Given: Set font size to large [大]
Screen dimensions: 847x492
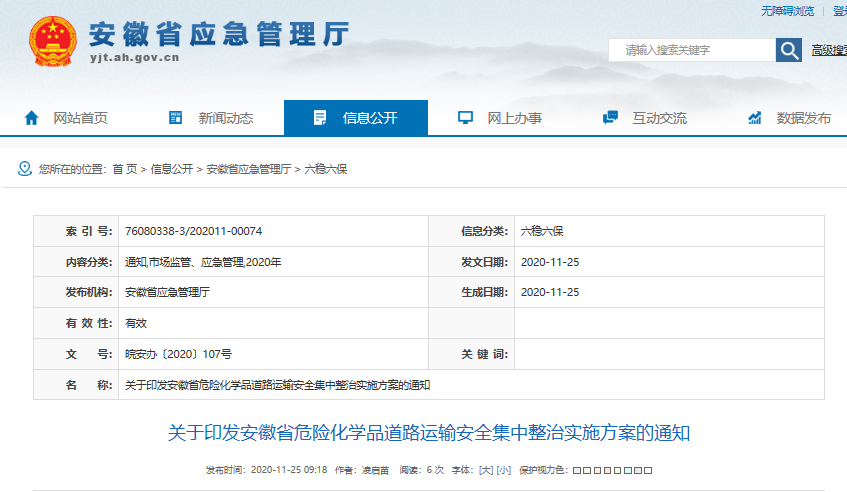Looking at the screenshot, I should (486, 470).
